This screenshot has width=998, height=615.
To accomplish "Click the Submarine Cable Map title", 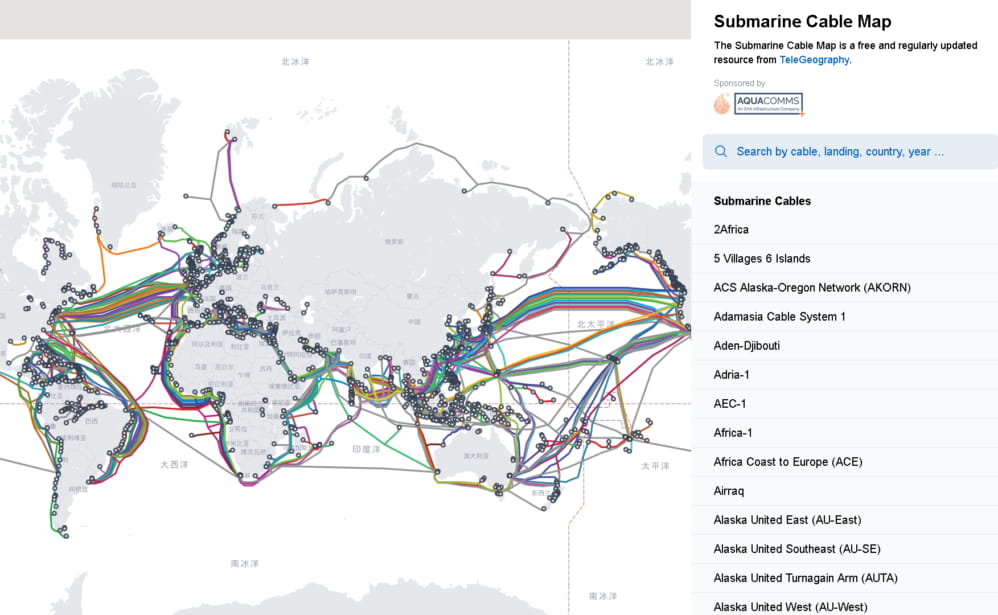I will pyautogui.click(x=802, y=22).
